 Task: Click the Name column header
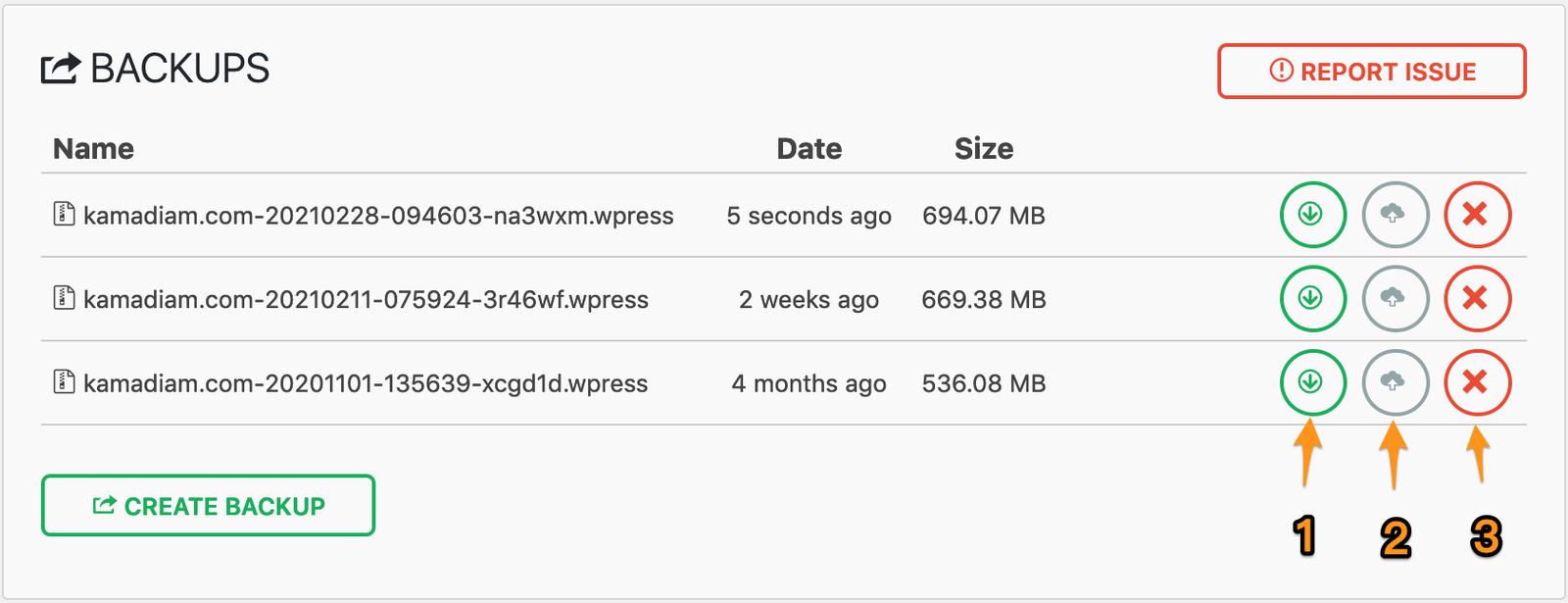[x=93, y=149]
